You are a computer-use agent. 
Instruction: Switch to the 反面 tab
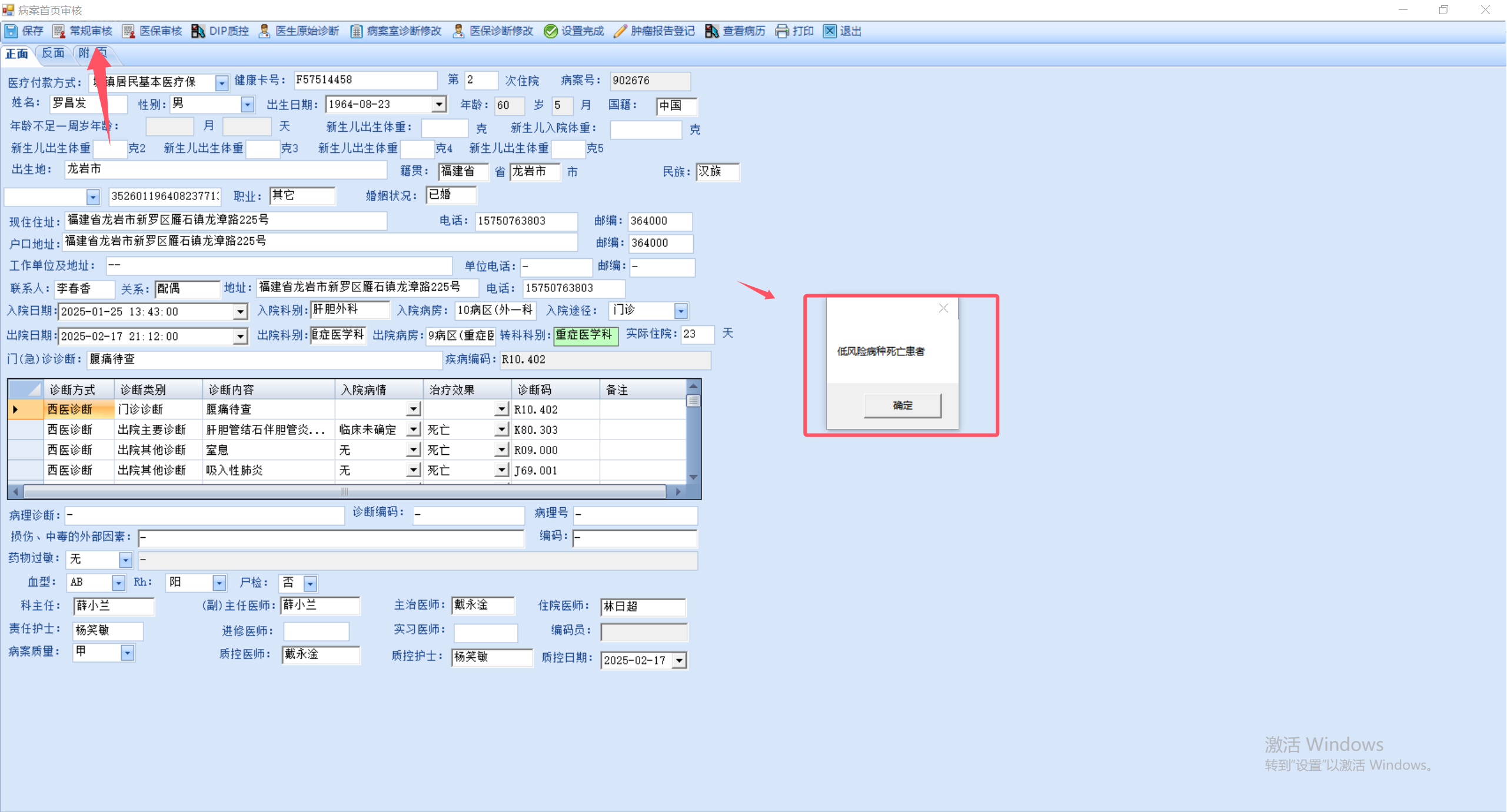[x=54, y=53]
